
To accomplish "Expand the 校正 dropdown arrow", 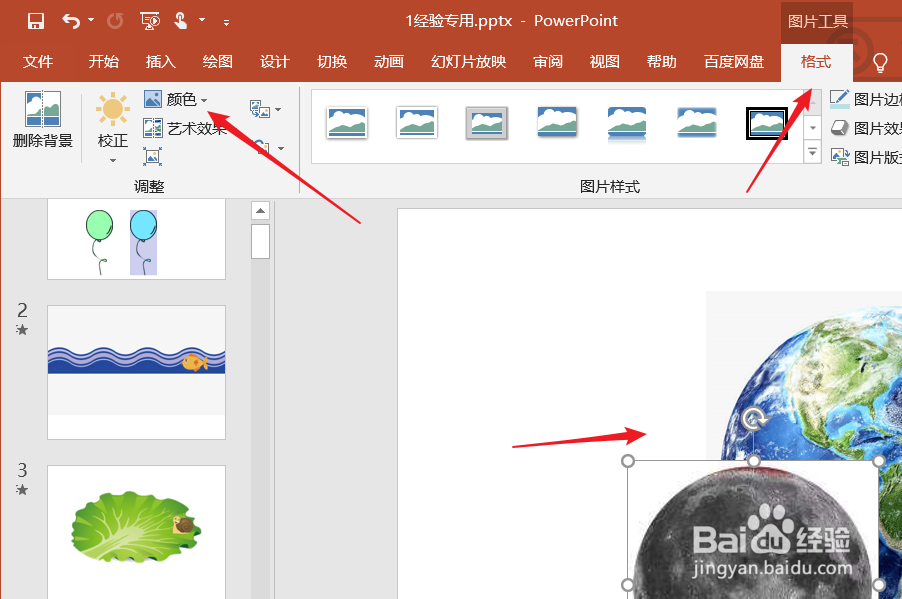I will pos(113,161).
